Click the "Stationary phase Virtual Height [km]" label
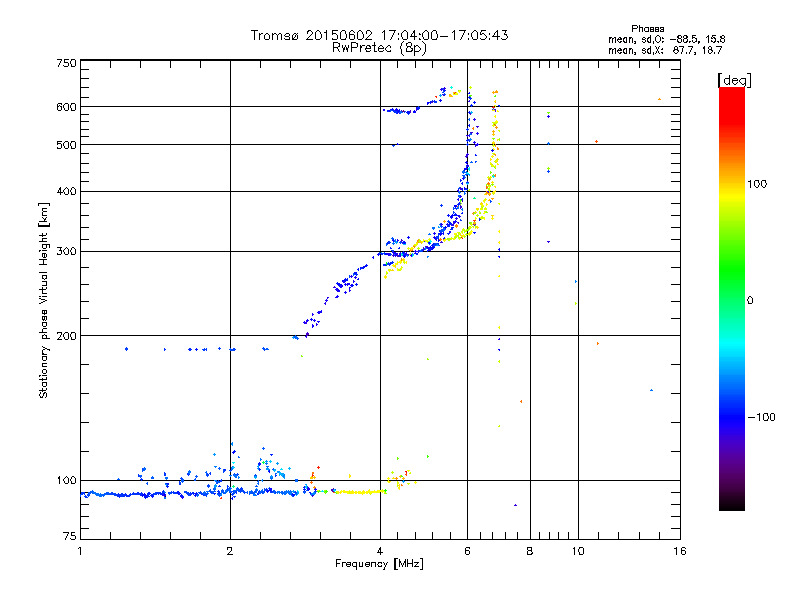This screenshot has height=600, width=800. coord(44,300)
